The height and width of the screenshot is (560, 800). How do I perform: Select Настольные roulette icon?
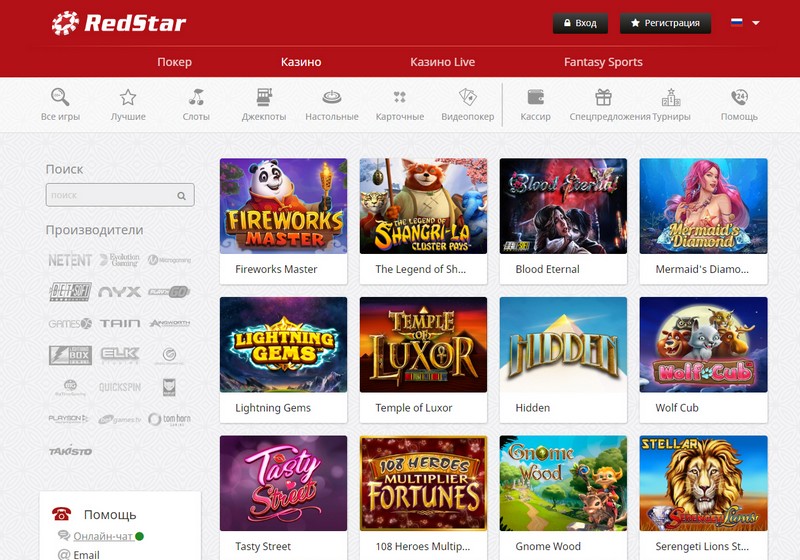coord(332,105)
